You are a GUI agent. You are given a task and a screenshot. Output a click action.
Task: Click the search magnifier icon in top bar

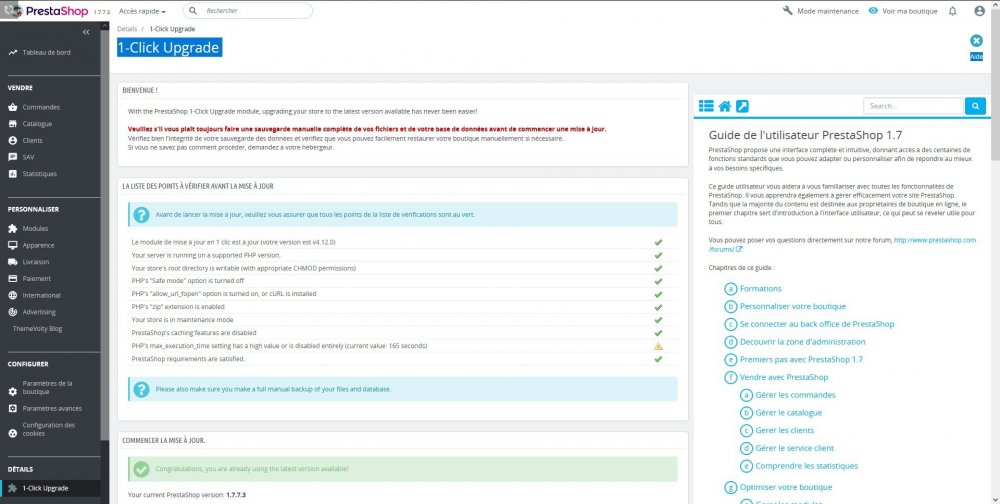coord(193,11)
